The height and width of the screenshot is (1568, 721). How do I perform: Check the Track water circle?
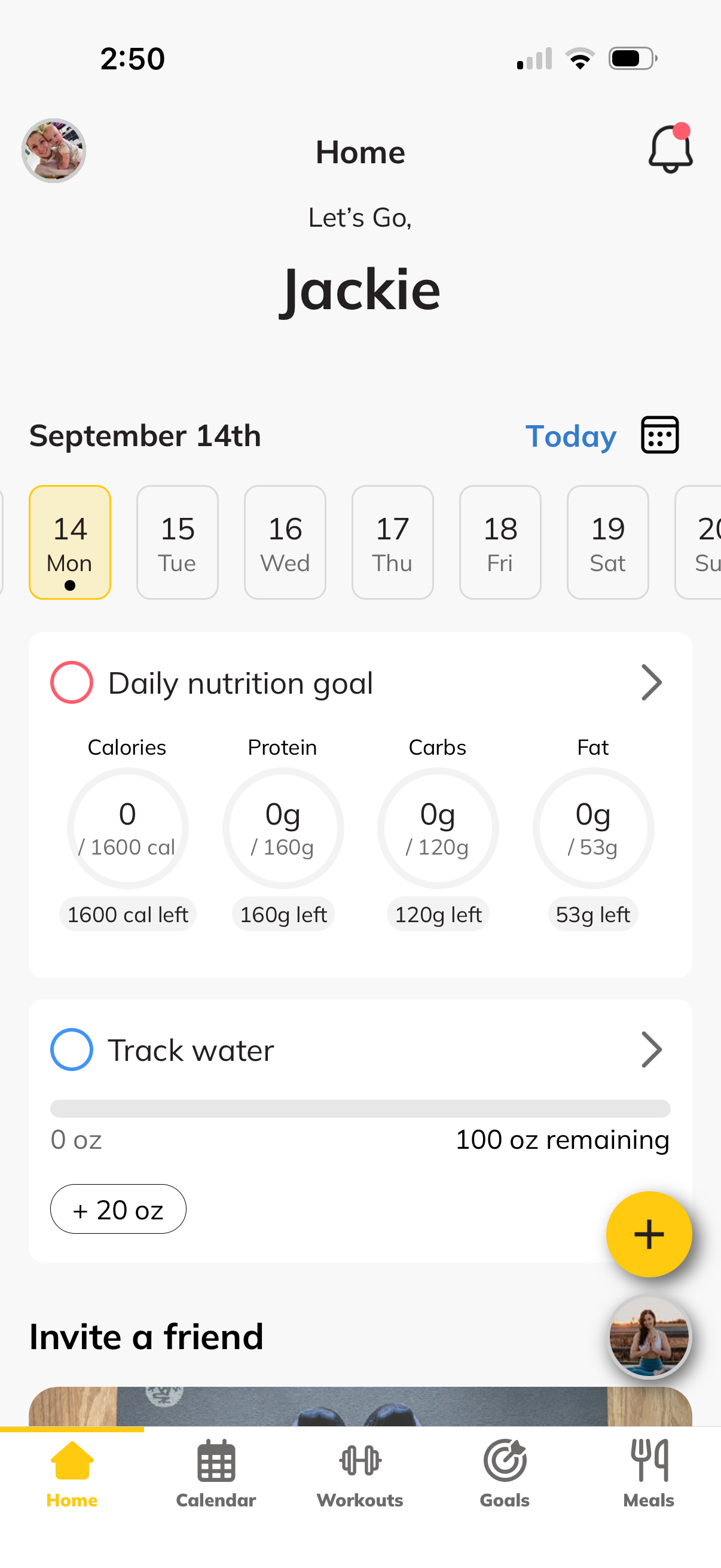pyautogui.click(x=71, y=1050)
